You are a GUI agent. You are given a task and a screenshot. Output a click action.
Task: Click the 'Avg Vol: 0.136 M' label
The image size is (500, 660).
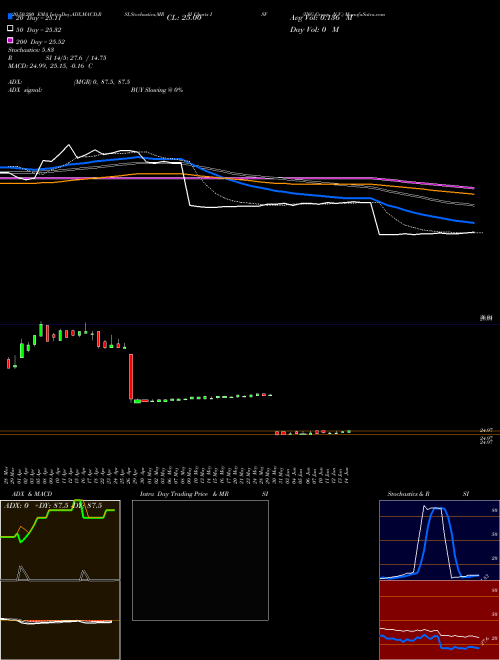[321, 18]
